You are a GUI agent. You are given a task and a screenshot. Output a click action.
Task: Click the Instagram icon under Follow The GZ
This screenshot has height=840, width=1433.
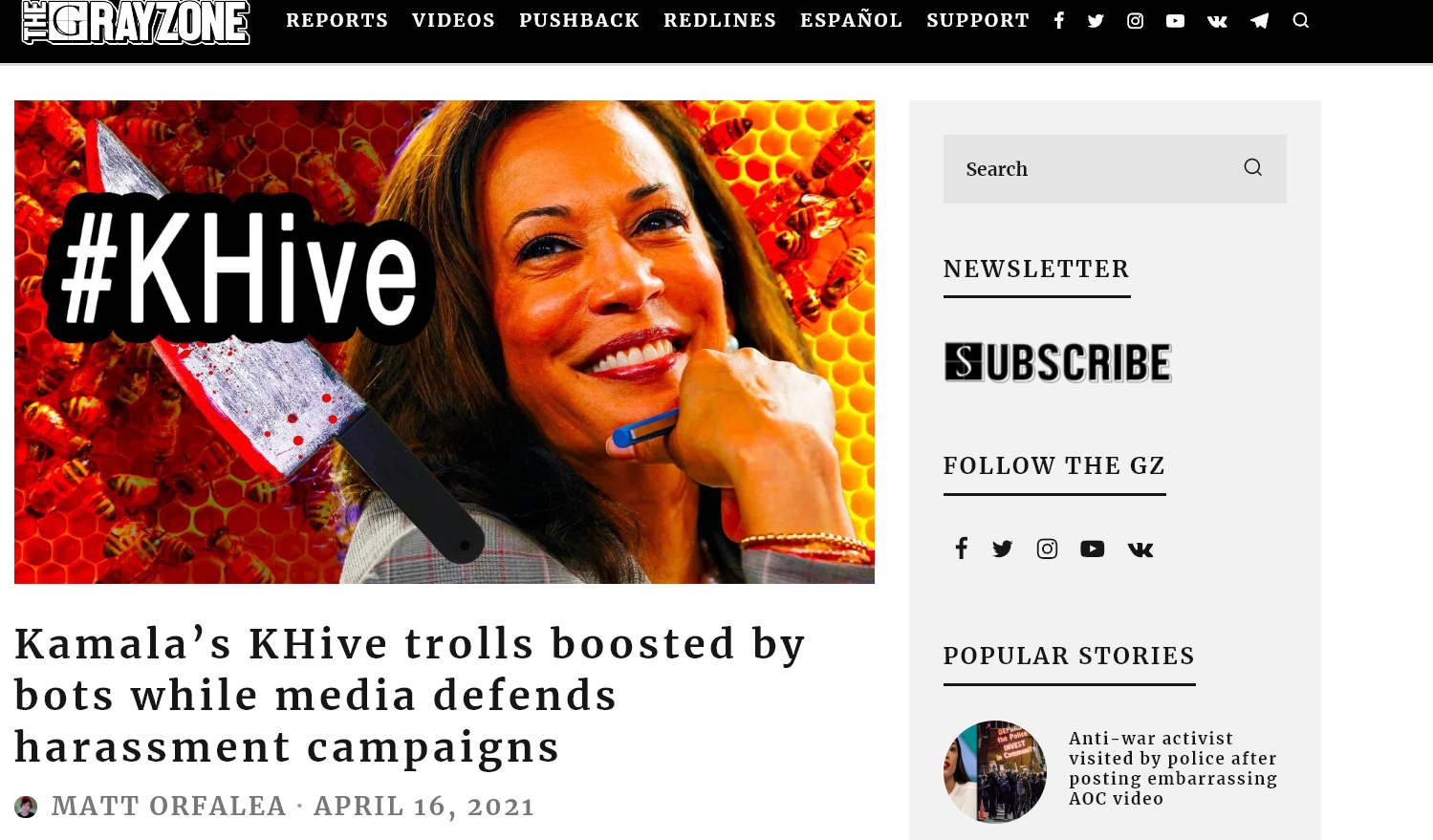(1047, 549)
